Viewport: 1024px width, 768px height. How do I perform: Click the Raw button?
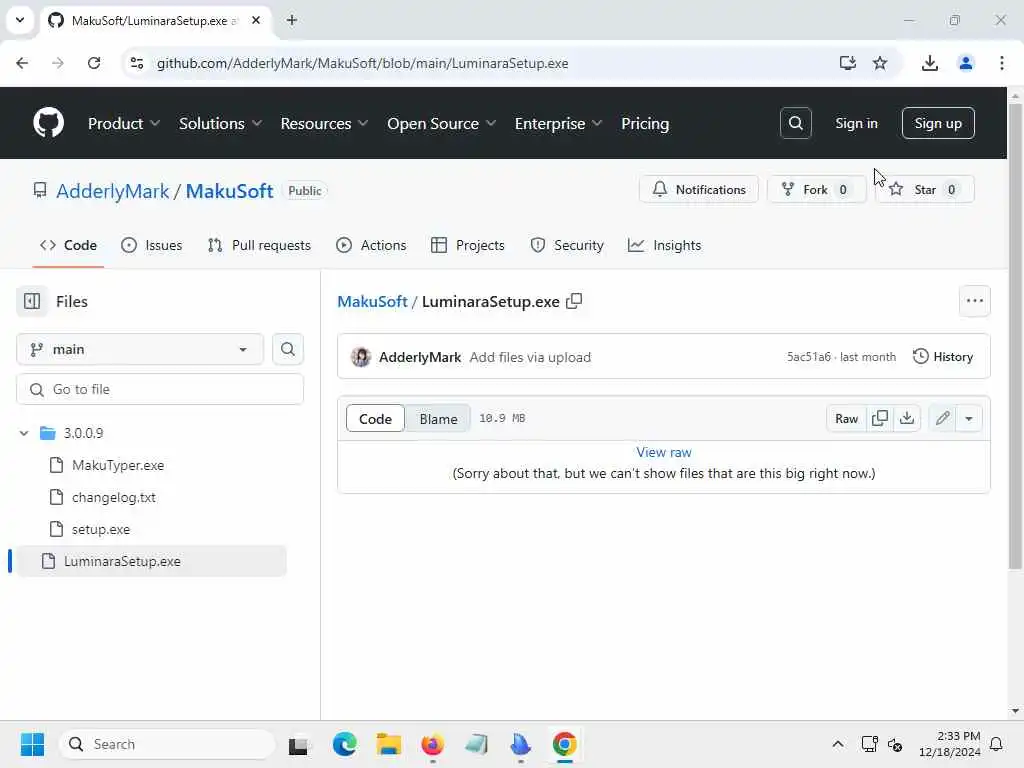point(846,419)
